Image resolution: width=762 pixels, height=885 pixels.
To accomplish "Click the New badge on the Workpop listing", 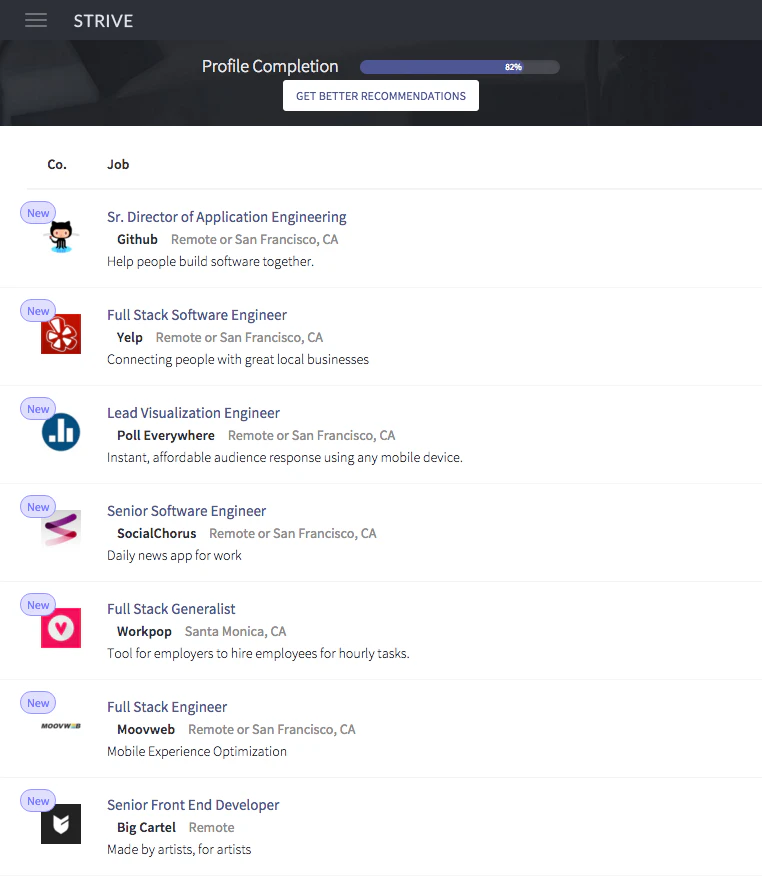I will pyautogui.click(x=38, y=605).
